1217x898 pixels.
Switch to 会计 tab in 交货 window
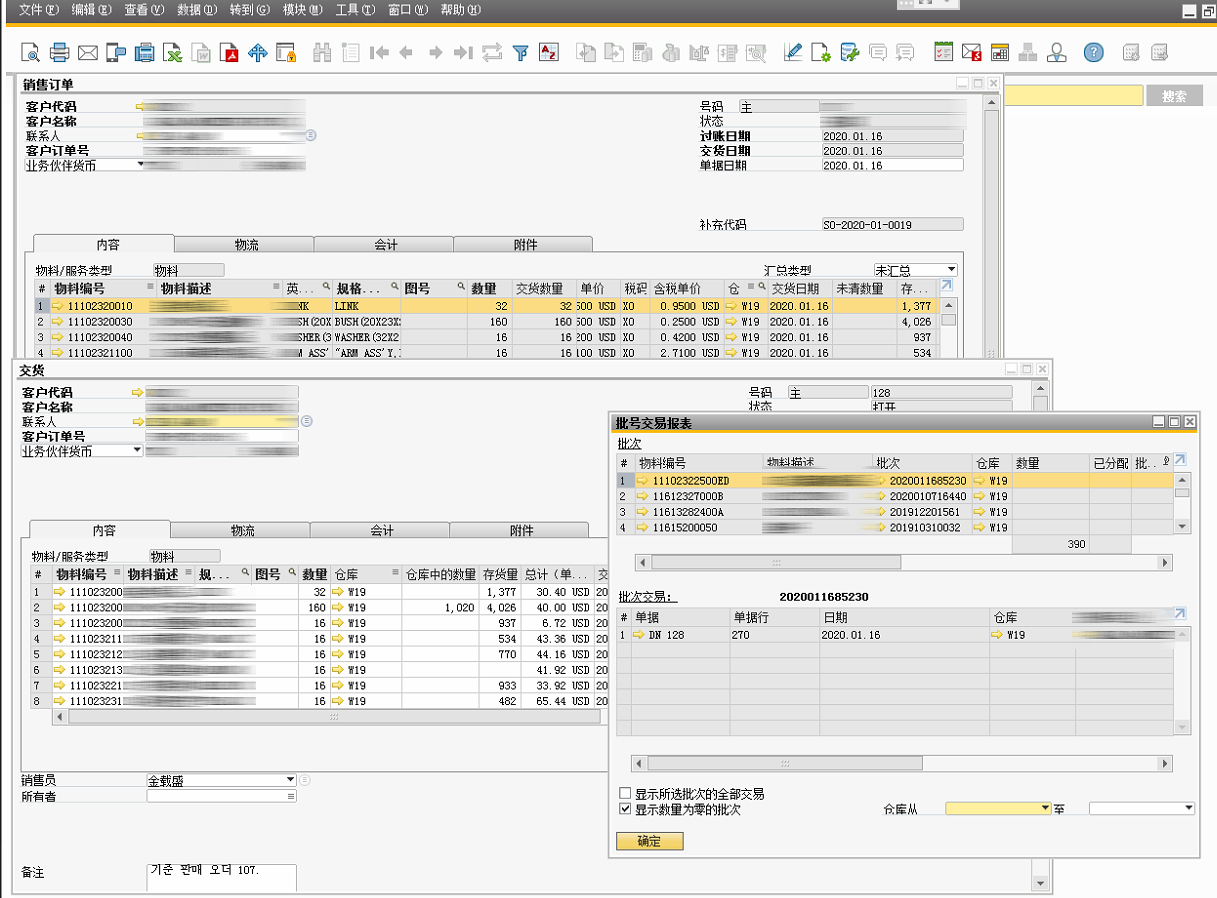380,530
